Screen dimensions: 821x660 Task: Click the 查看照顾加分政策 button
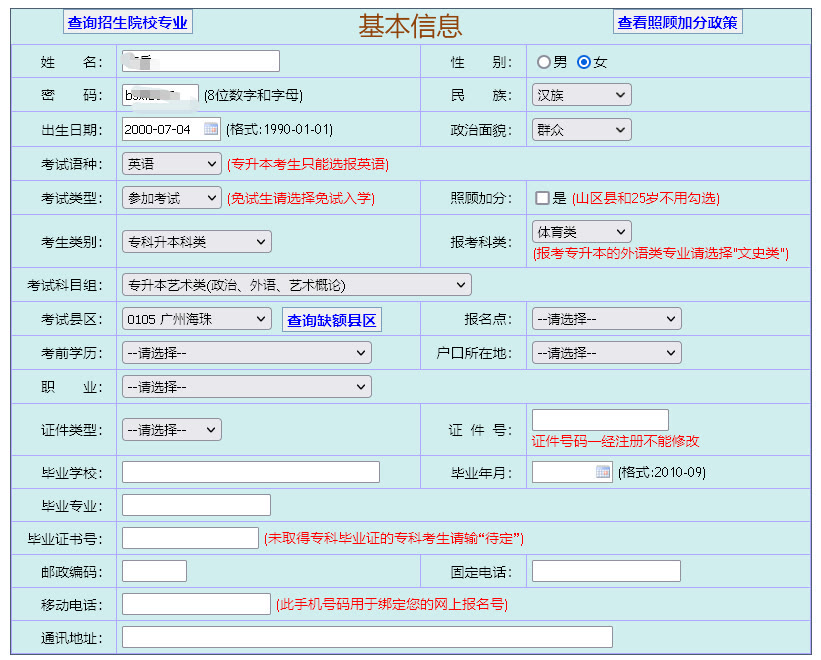pos(677,22)
